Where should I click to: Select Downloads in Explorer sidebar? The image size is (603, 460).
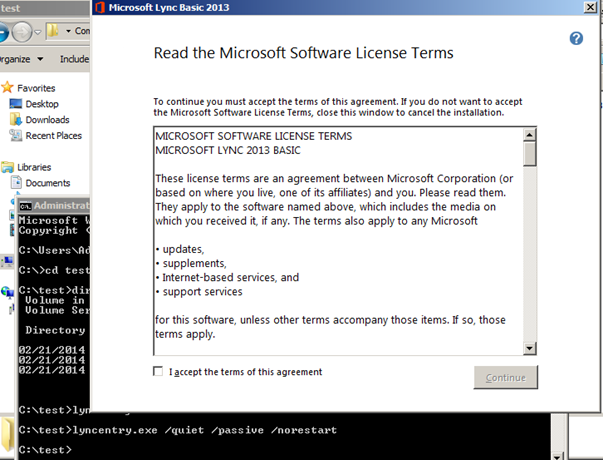[x=47, y=120]
